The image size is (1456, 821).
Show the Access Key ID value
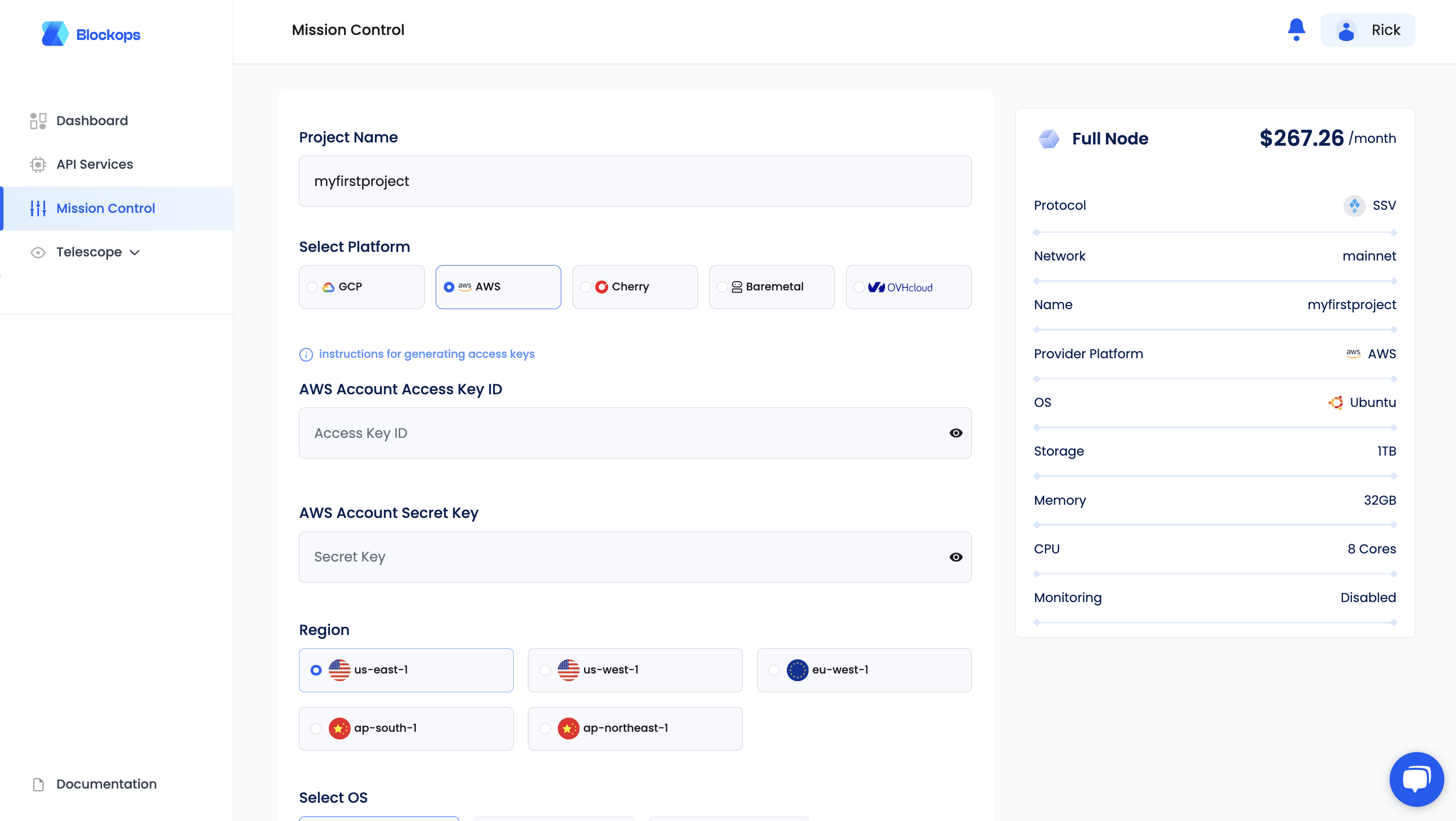(x=956, y=433)
